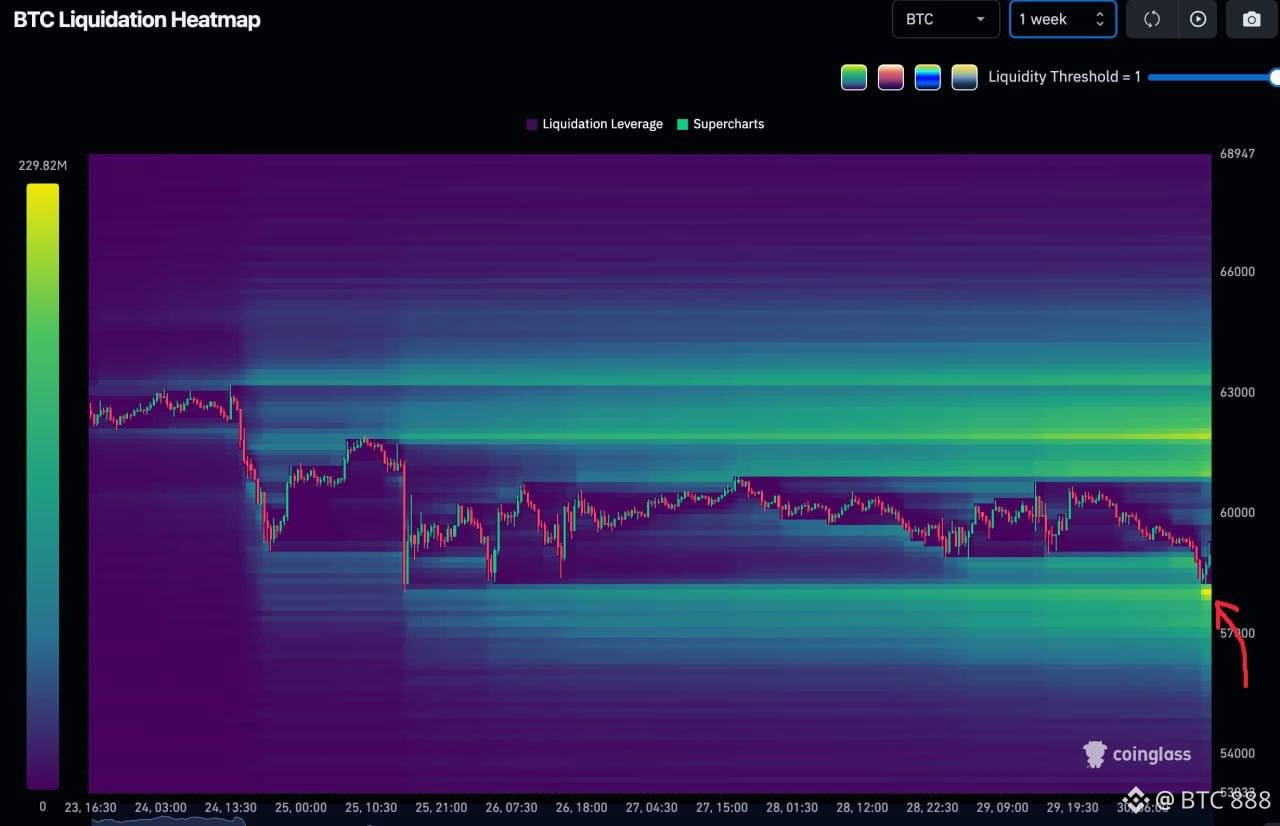Click the refresh chart icon
Screen dimensions: 1280x826
point(1151,19)
